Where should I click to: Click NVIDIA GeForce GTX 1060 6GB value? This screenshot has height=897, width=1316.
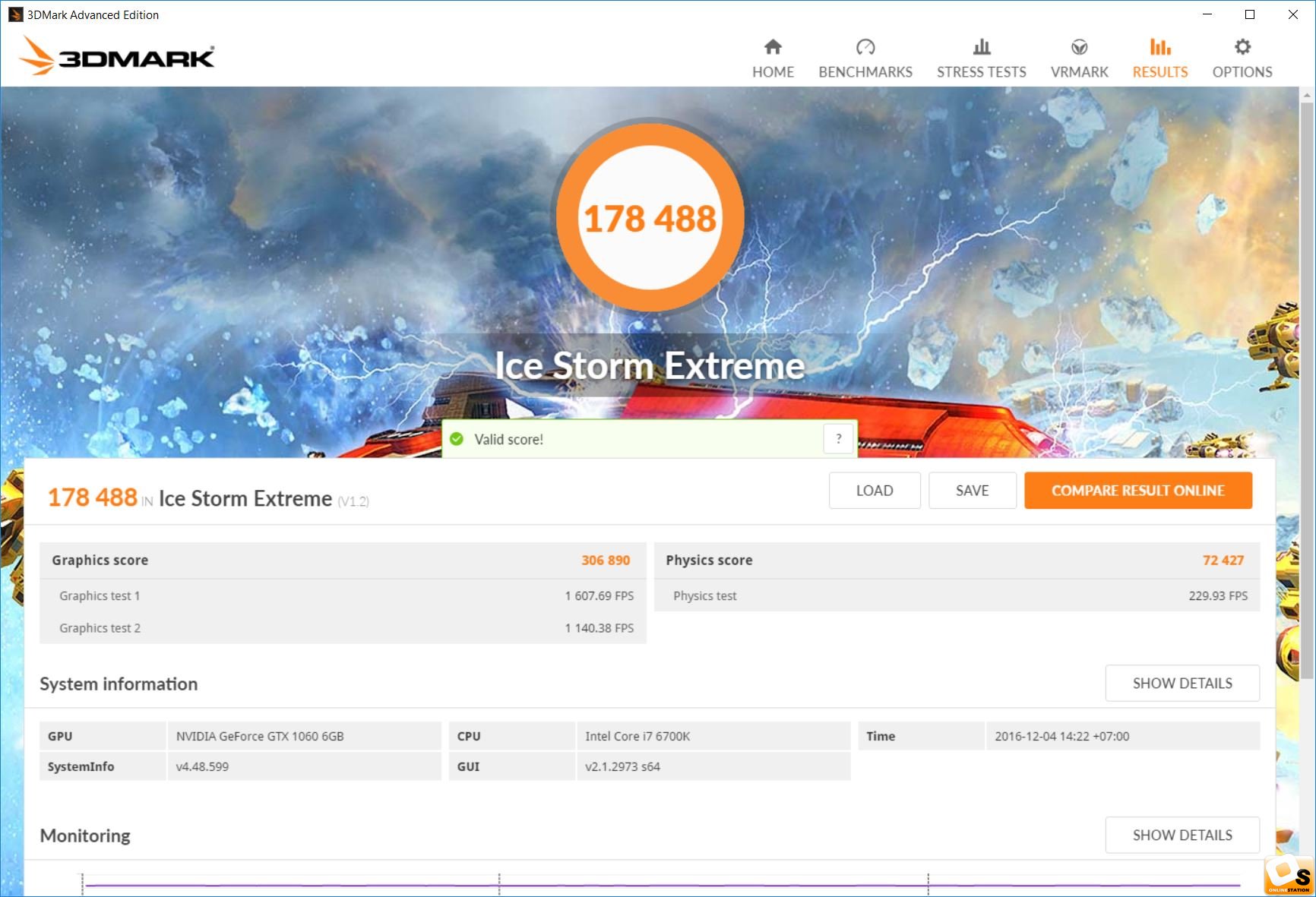click(x=260, y=736)
